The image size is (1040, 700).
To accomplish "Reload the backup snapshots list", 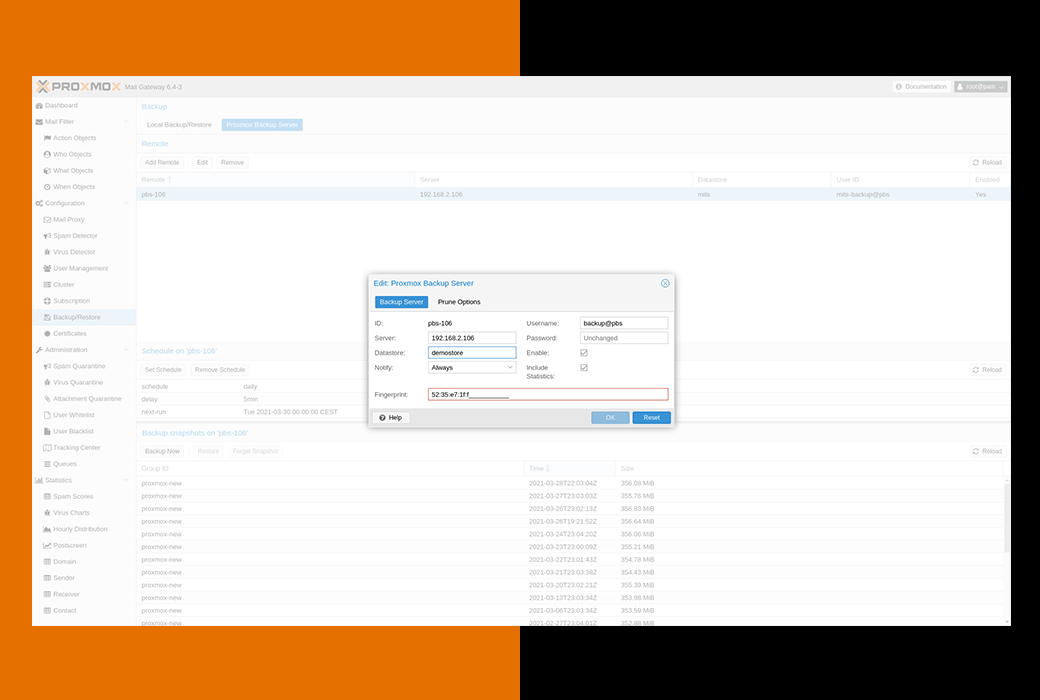I will click(x=987, y=451).
